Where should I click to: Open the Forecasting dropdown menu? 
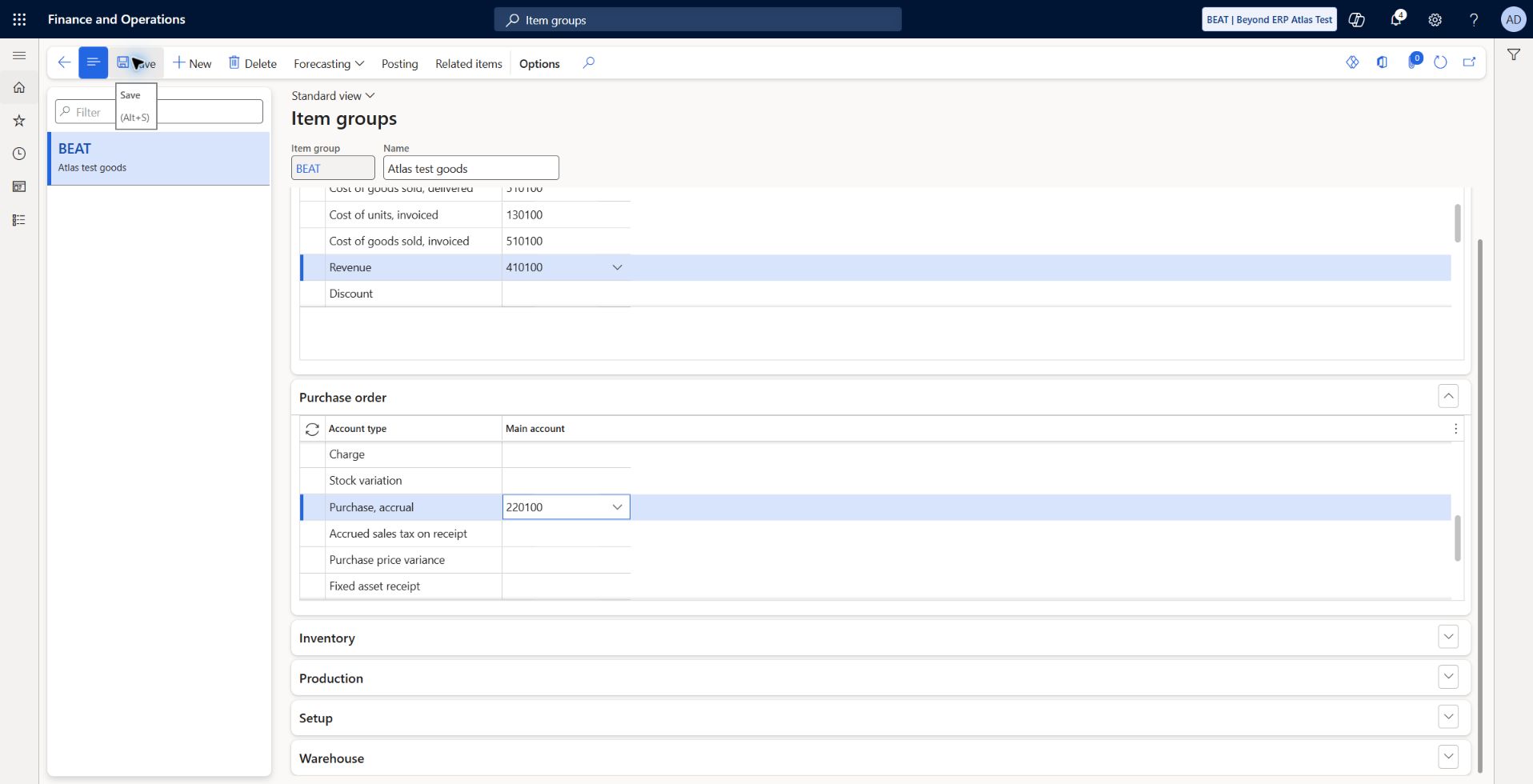tap(329, 63)
